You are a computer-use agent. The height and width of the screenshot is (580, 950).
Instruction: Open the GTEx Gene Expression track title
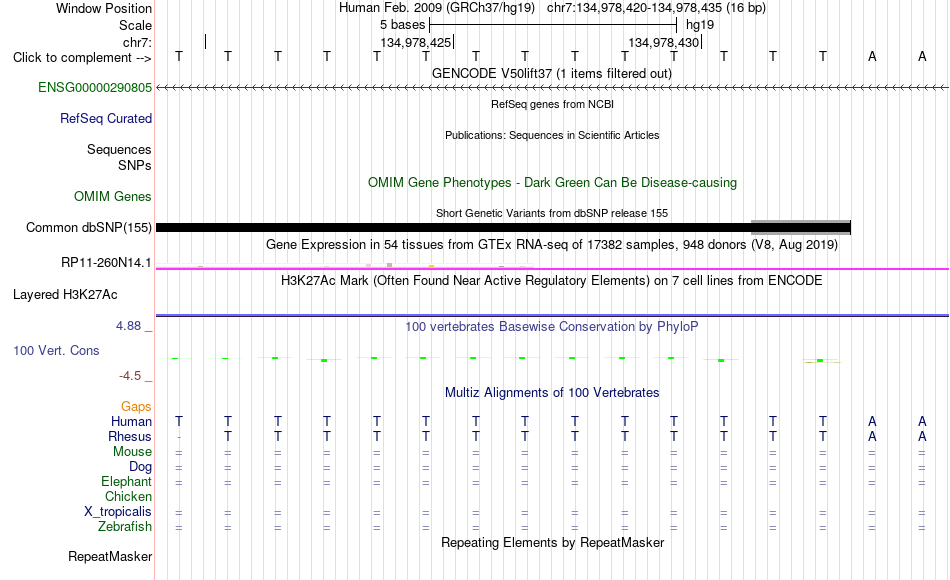click(552, 245)
